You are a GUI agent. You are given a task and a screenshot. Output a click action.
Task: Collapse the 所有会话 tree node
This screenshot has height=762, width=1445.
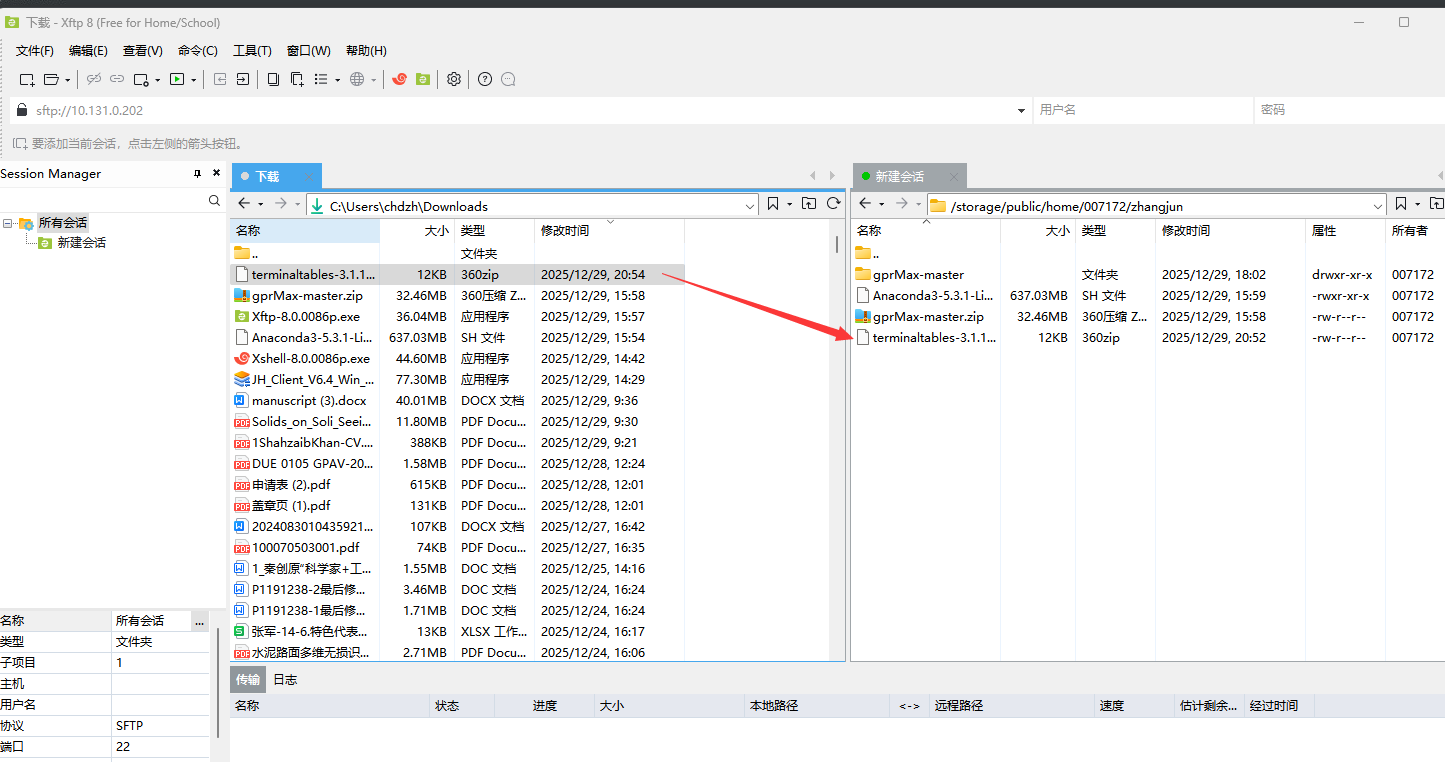8,223
